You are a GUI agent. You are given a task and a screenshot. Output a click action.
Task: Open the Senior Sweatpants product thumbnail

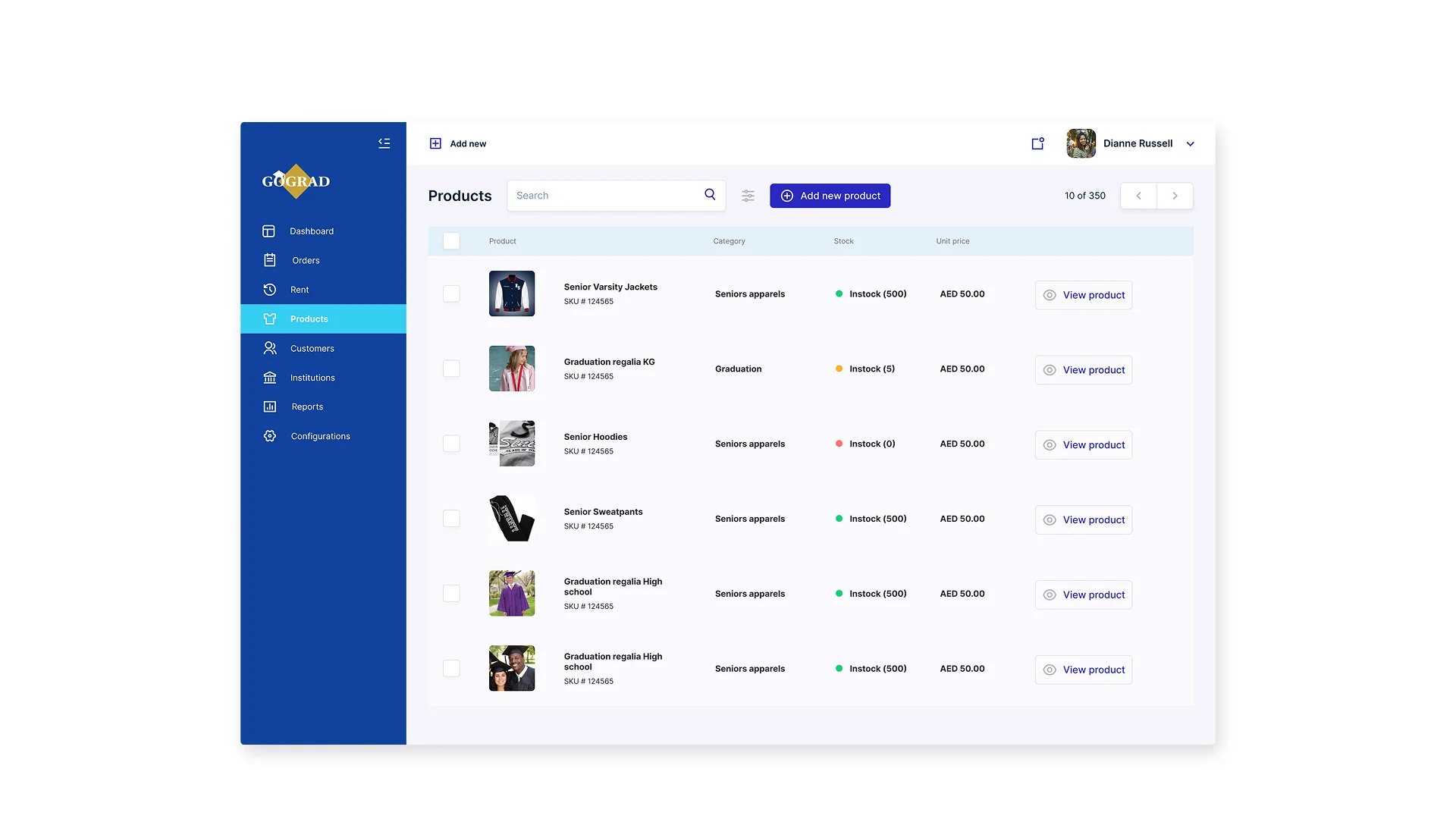tap(512, 519)
